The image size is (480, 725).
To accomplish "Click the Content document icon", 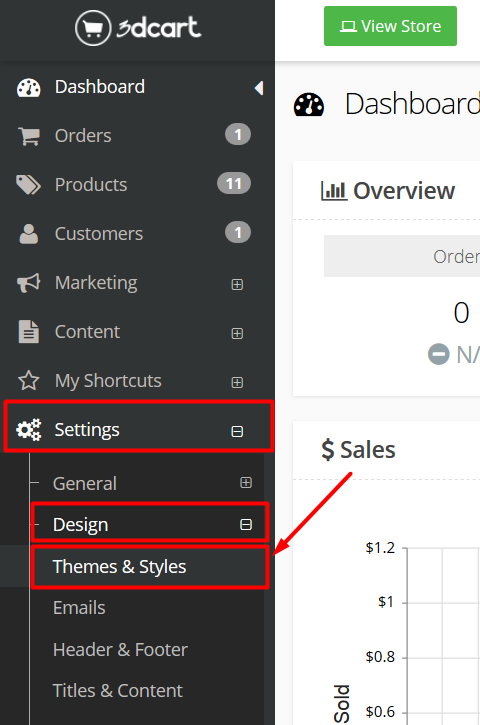I will [x=29, y=332].
